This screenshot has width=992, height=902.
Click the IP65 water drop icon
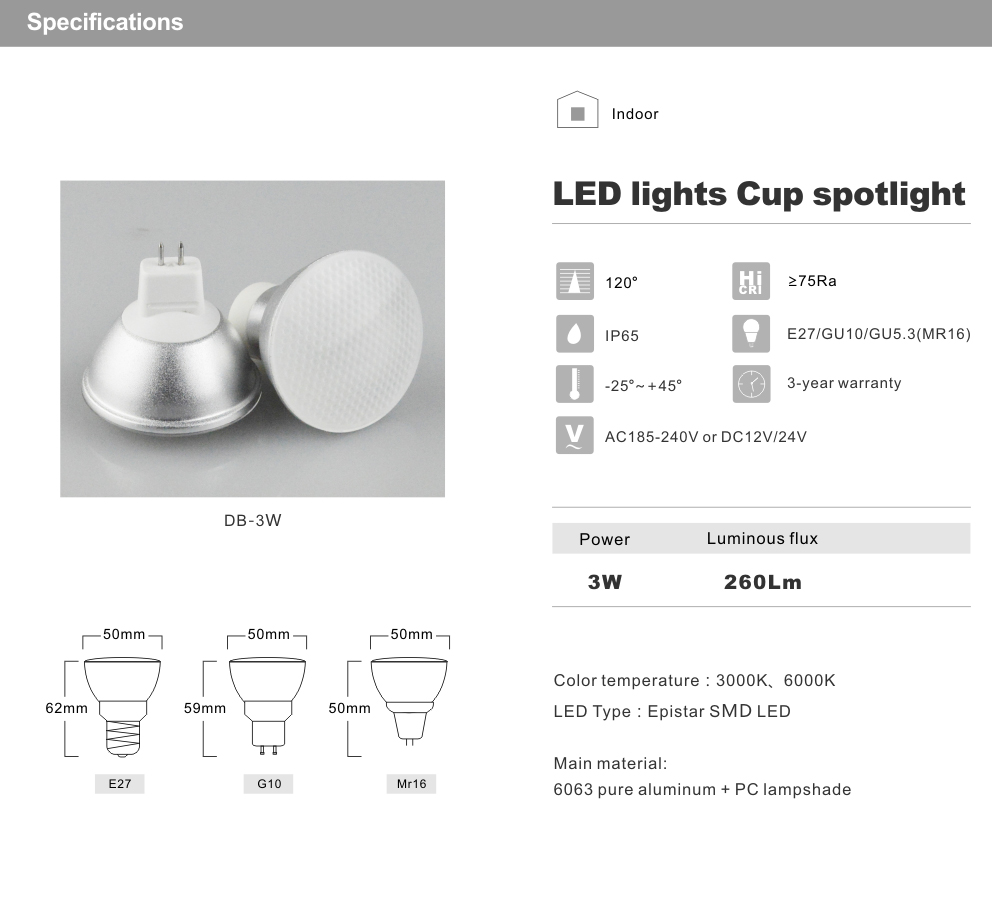(x=574, y=333)
